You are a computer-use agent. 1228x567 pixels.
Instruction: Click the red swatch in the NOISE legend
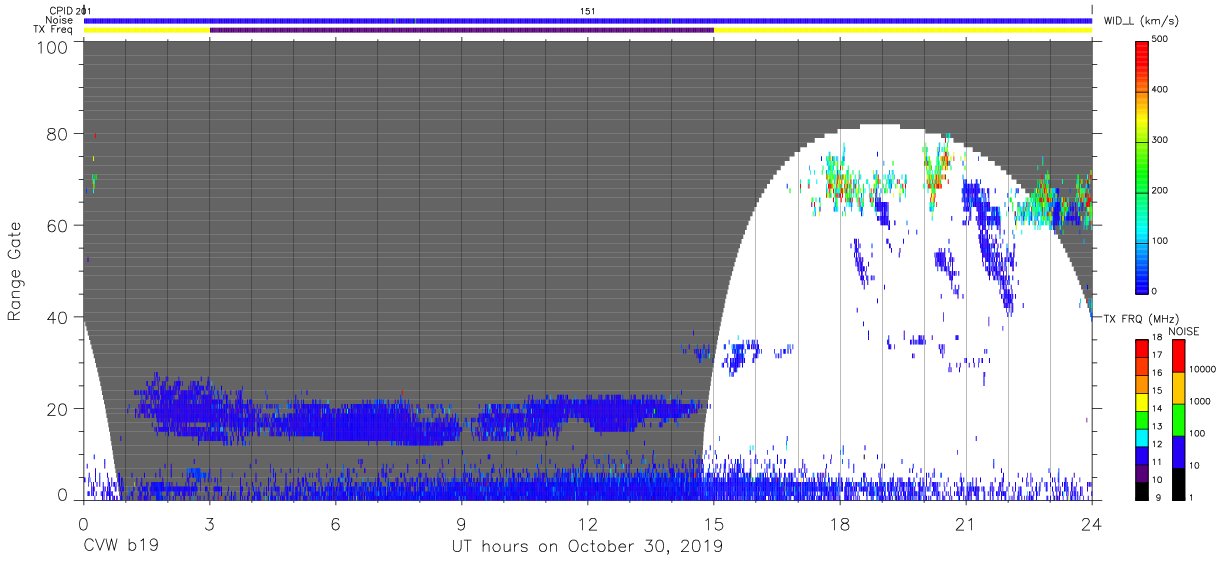[1178, 356]
